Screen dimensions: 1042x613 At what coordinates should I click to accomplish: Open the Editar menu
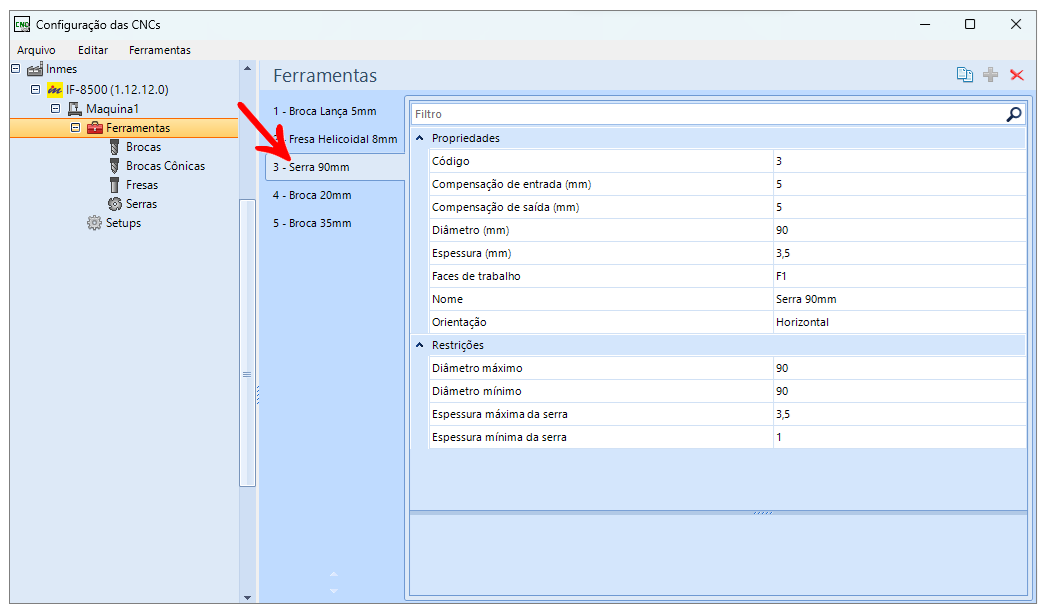click(93, 50)
